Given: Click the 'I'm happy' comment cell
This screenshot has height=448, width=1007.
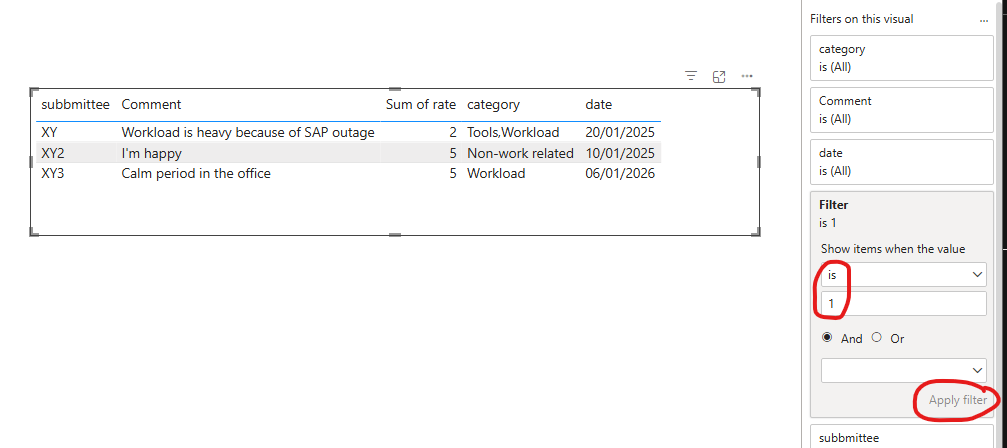Looking at the screenshot, I should (152, 153).
